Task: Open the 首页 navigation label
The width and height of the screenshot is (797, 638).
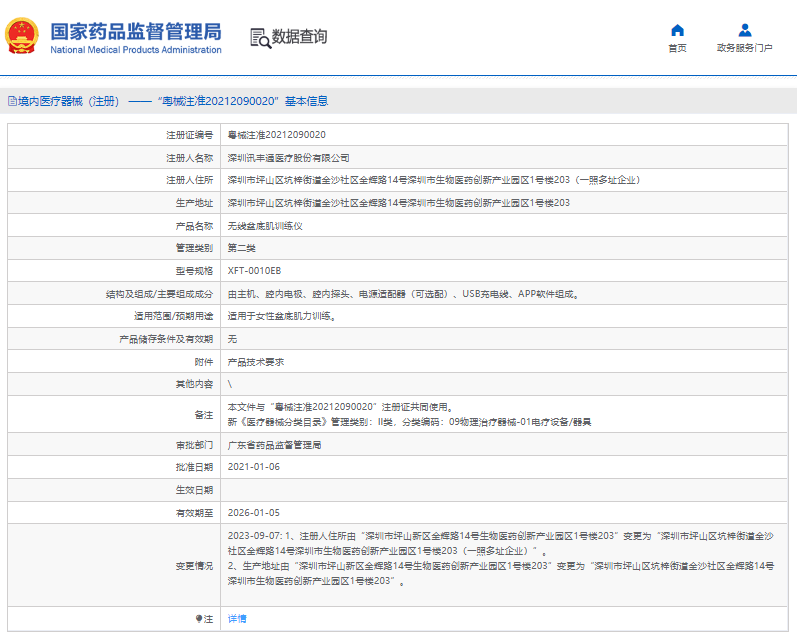Action: tap(677, 48)
